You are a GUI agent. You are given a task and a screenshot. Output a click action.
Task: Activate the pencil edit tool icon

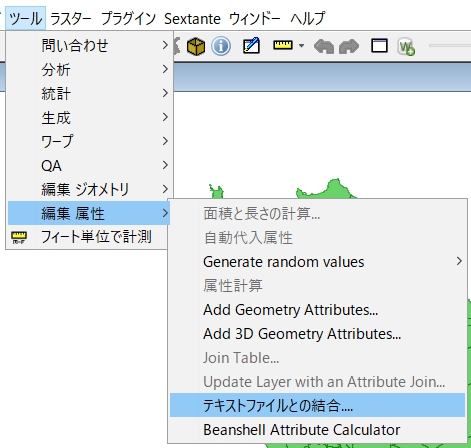point(251,46)
